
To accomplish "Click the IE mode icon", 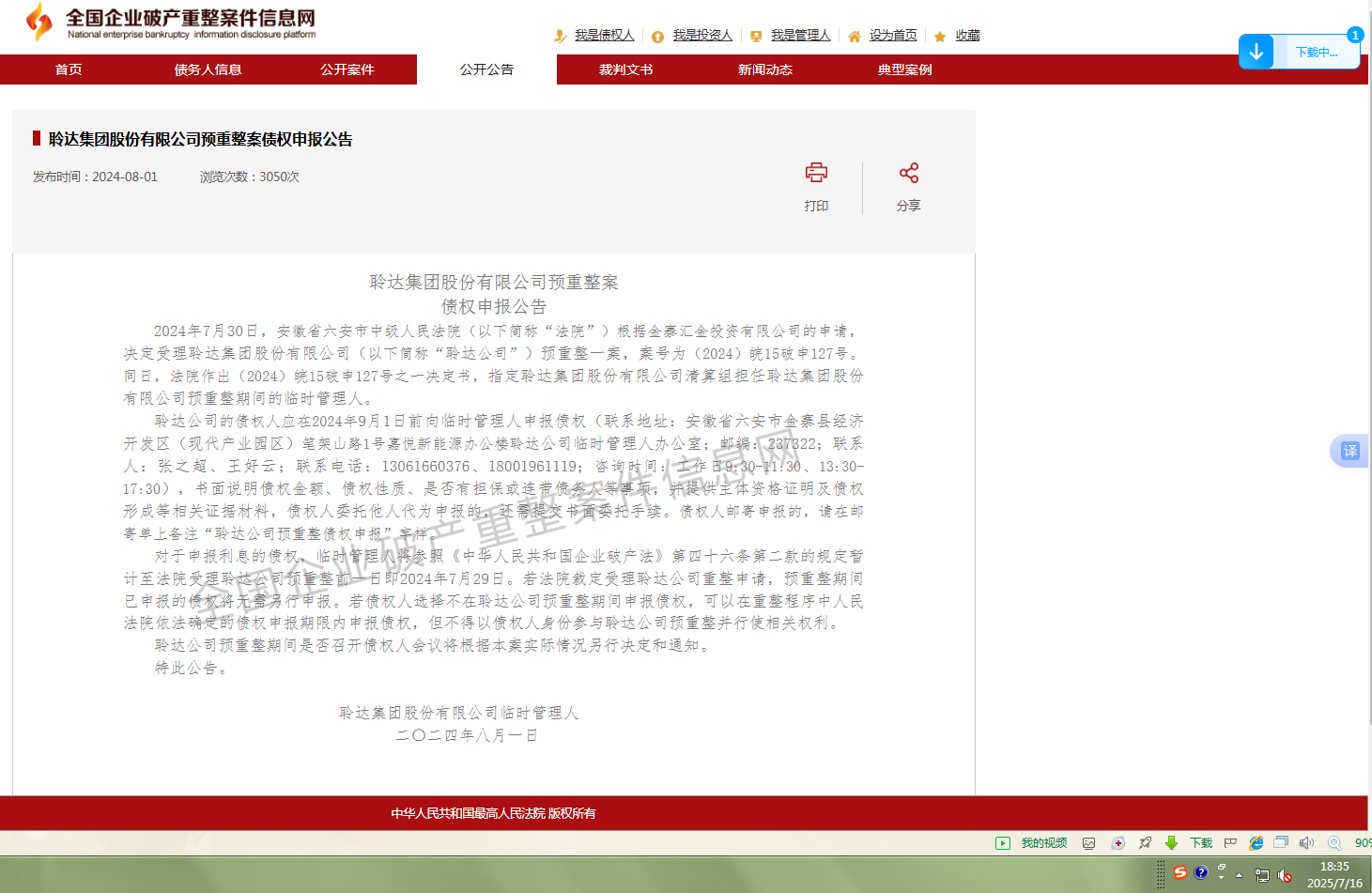I will pos(1256,843).
